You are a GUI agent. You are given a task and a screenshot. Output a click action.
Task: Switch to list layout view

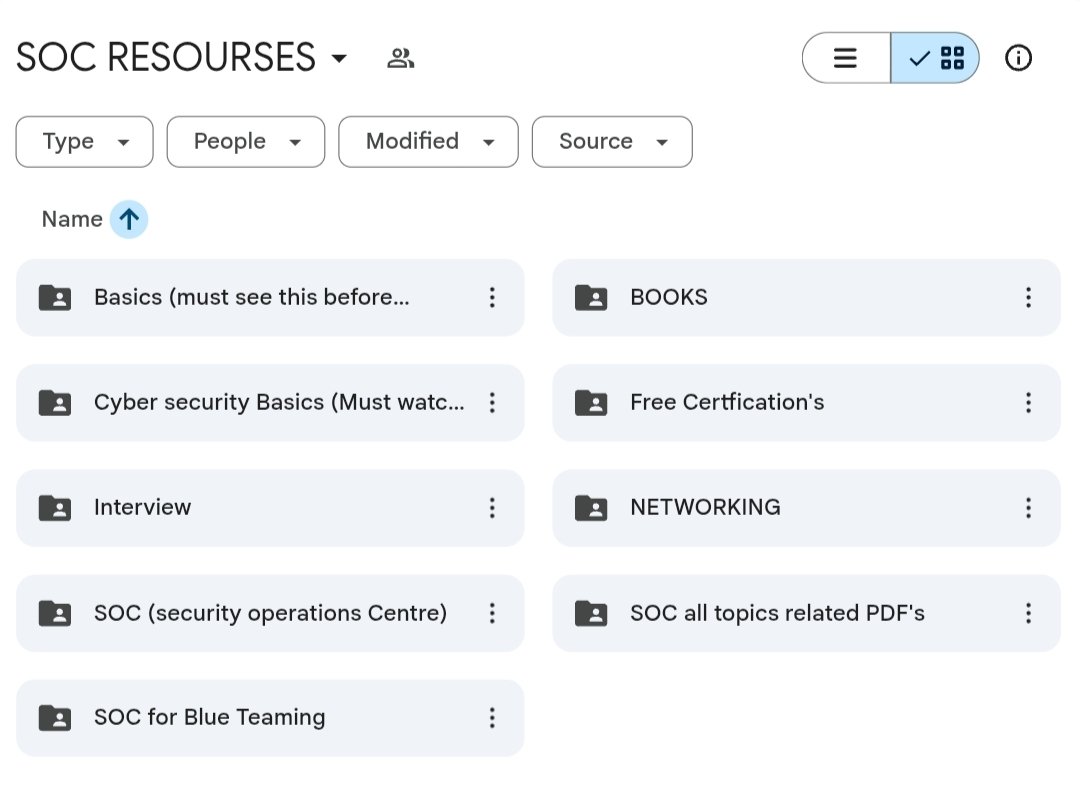[846, 58]
